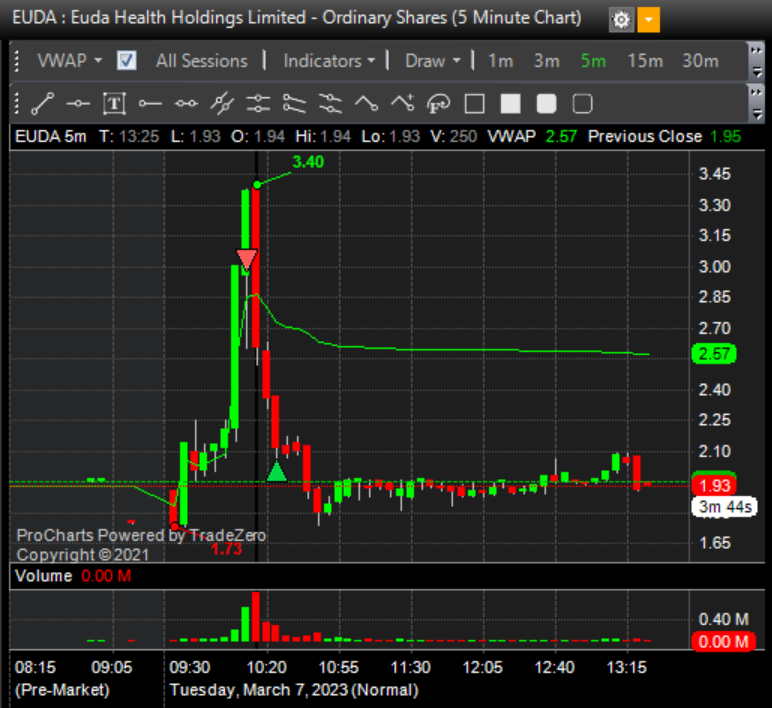
Task: Open the orange dropdown arrow button
Action: [648, 20]
